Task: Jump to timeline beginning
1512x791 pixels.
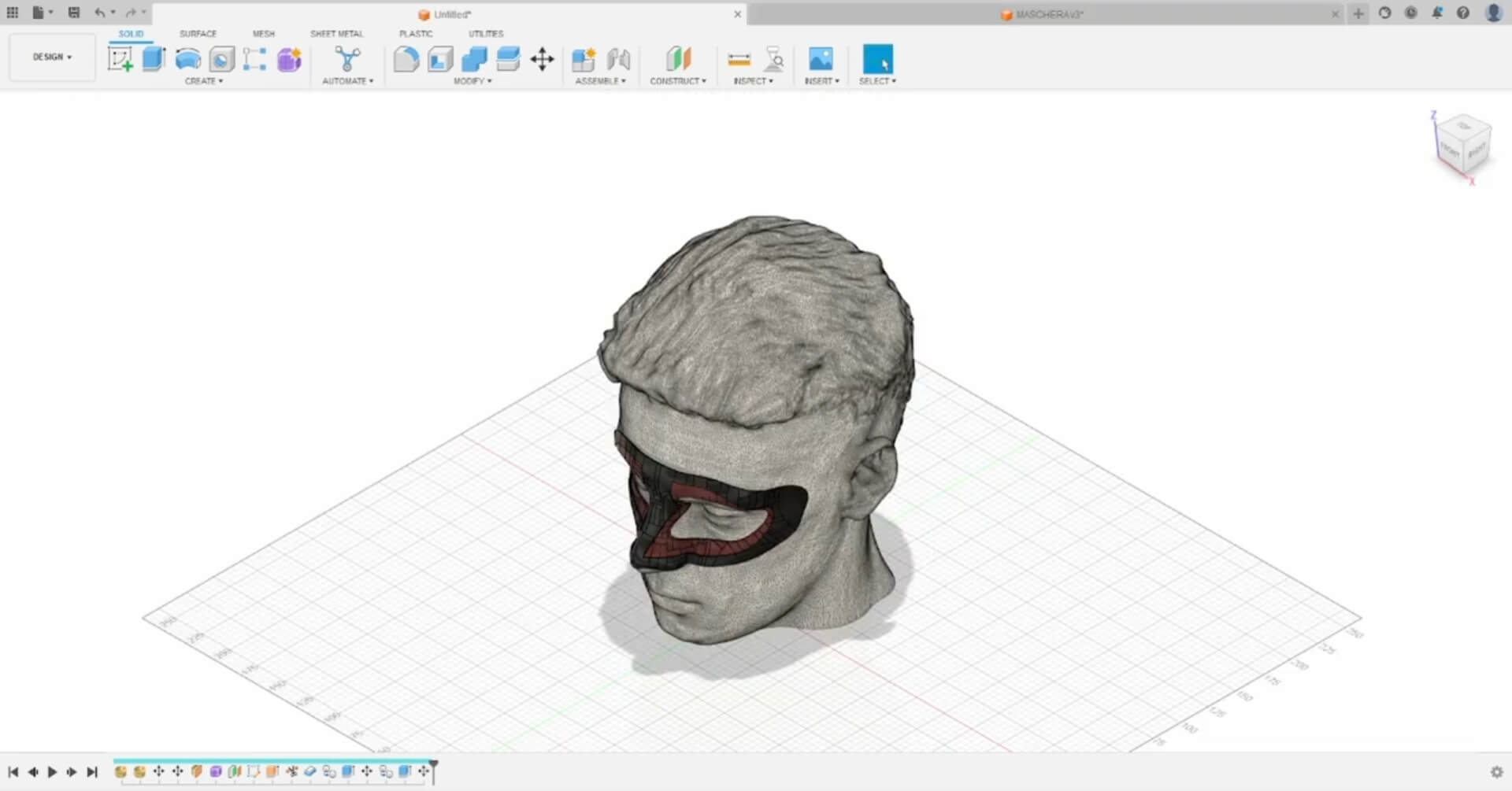Action: point(13,772)
